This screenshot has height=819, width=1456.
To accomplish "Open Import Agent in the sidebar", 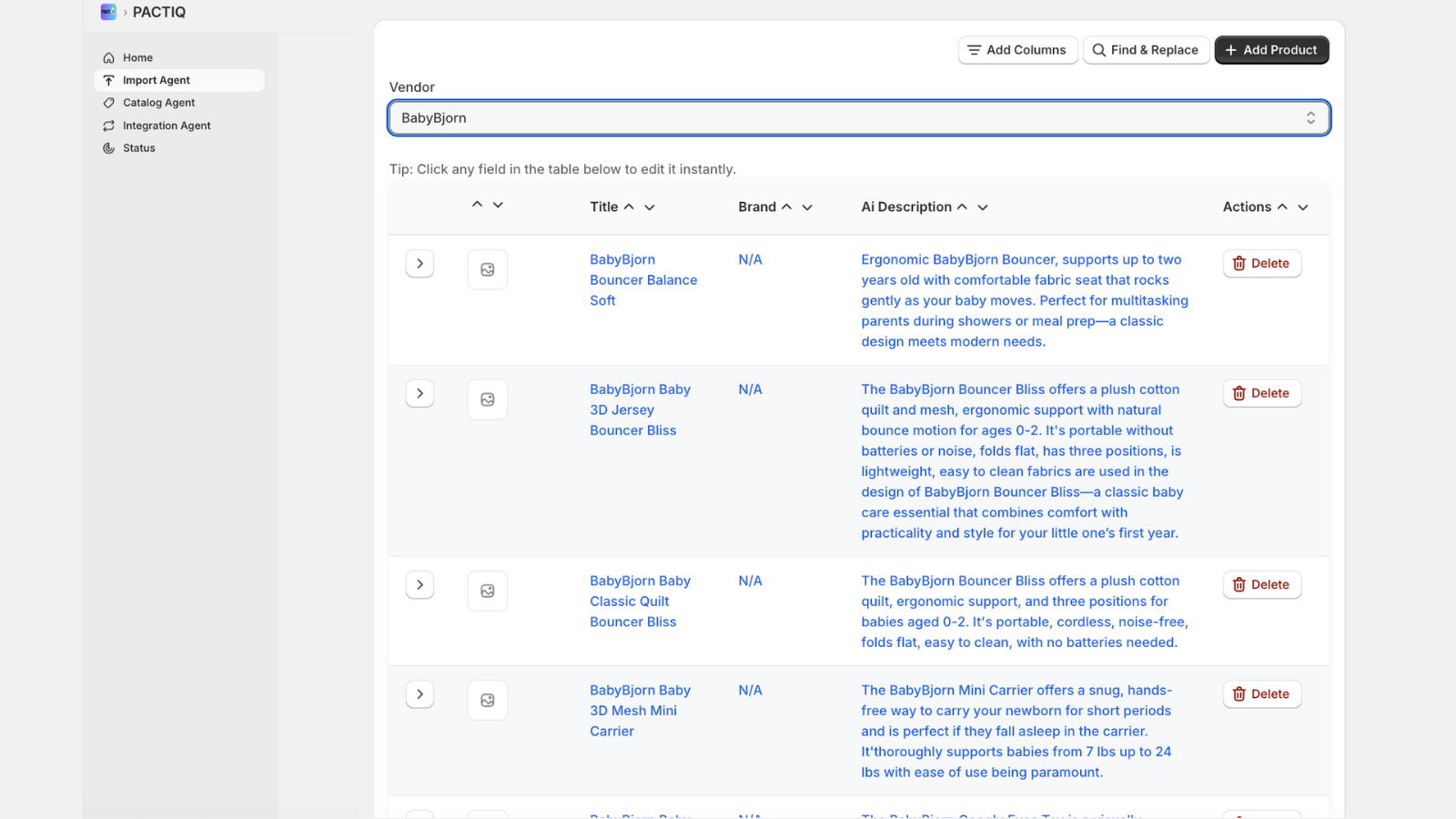I will [x=179, y=80].
